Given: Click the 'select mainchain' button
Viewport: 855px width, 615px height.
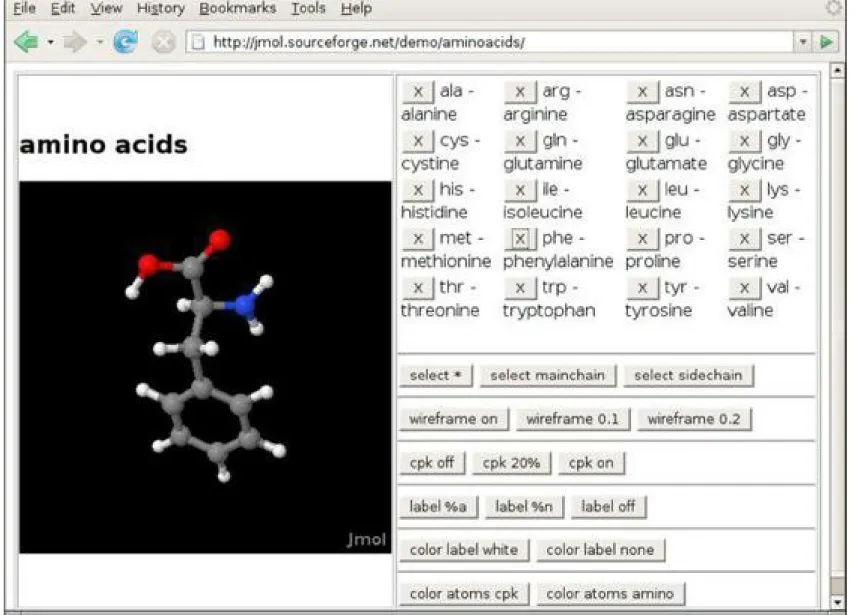Looking at the screenshot, I should (547, 376).
